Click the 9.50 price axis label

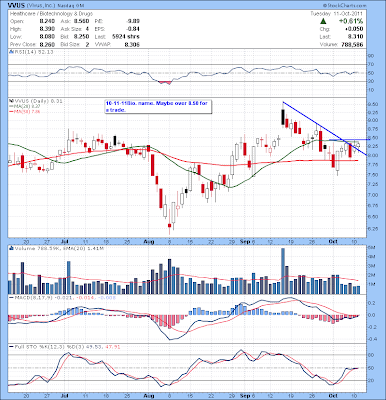click(373, 104)
